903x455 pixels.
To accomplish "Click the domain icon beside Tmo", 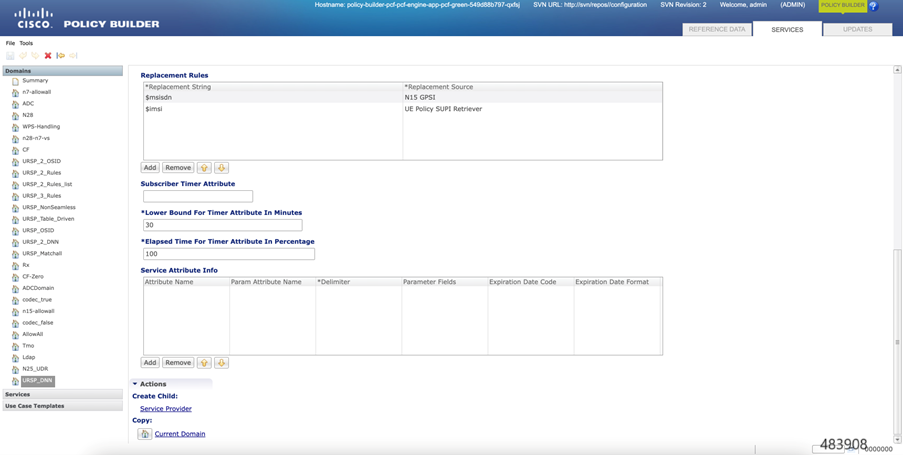I will pos(16,346).
